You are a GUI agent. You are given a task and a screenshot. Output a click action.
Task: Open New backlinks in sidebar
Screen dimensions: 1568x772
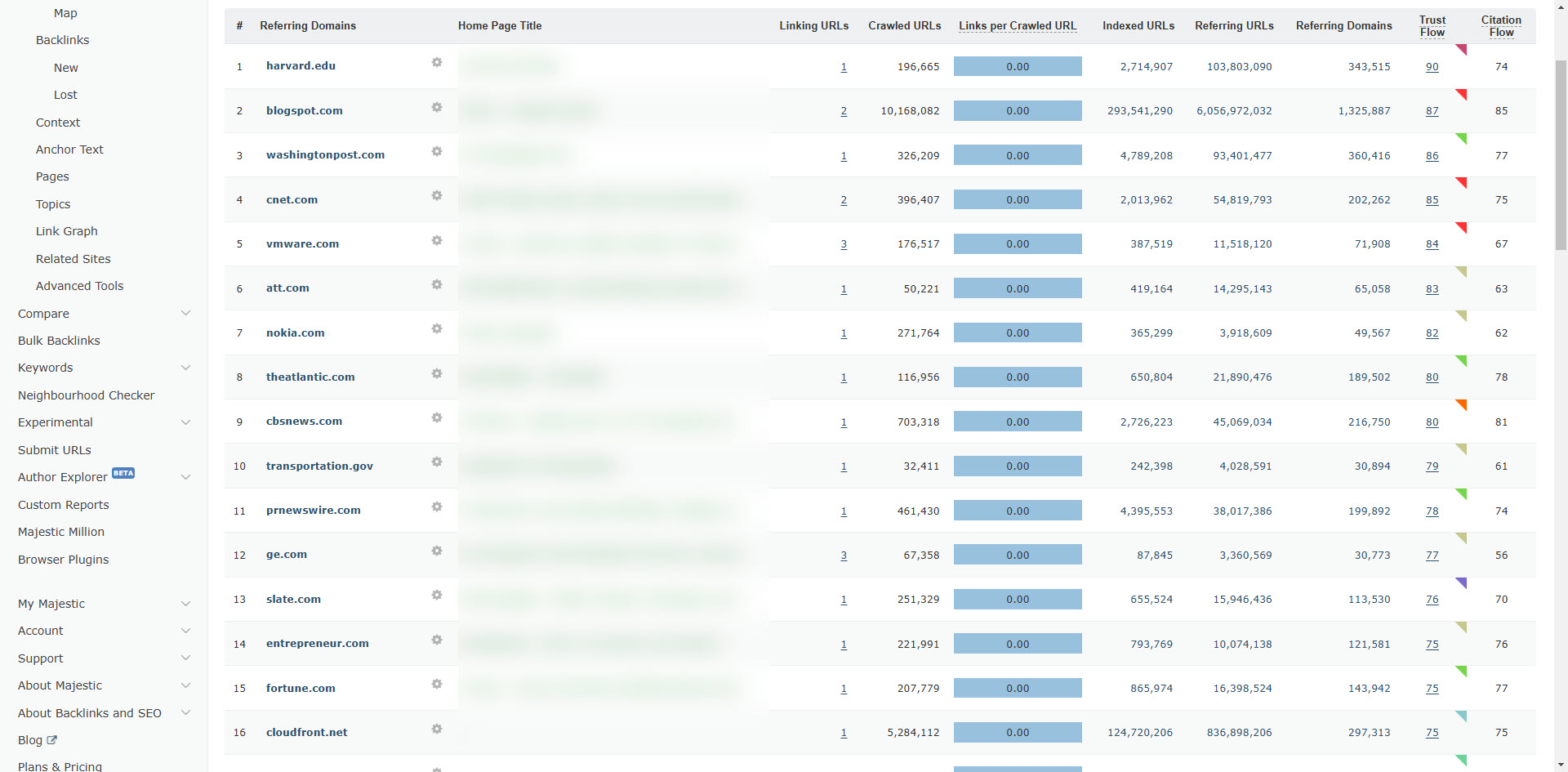pyautogui.click(x=66, y=68)
